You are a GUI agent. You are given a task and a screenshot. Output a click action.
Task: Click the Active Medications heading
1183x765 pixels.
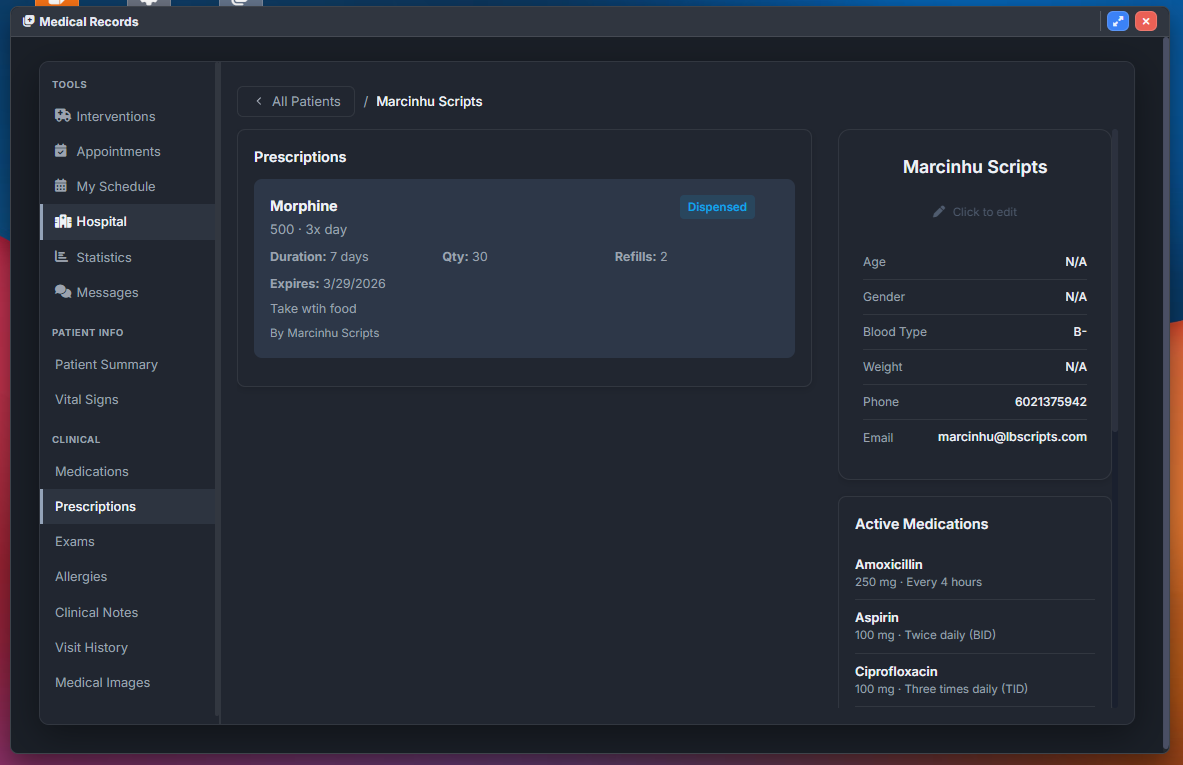(x=921, y=524)
